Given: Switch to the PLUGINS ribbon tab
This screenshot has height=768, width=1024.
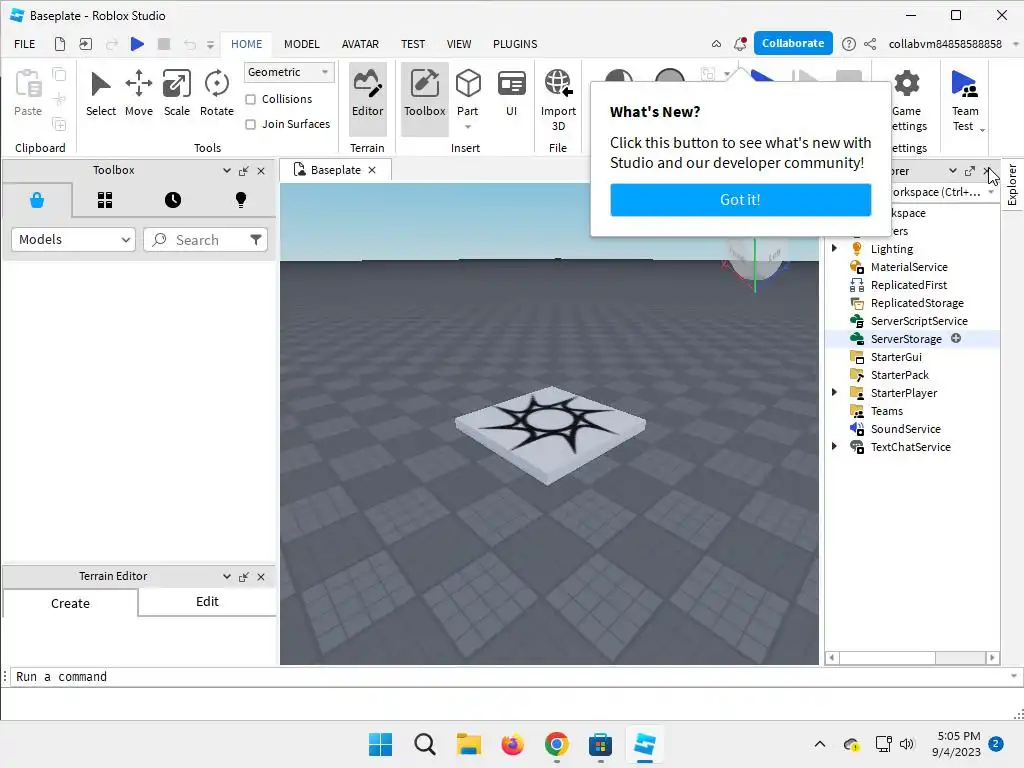Looking at the screenshot, I should pos(515,44).
